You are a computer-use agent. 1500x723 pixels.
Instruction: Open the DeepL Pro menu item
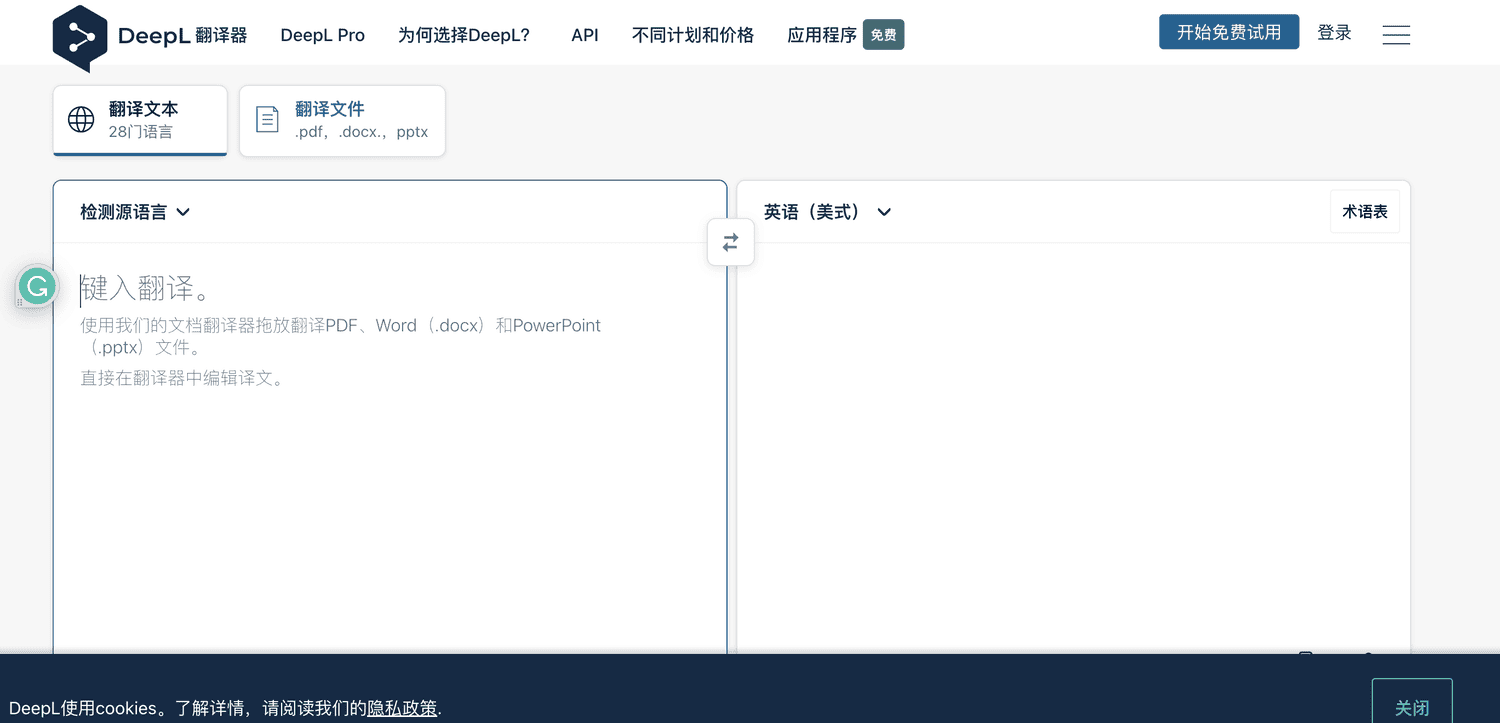pyautogui.click(x=322, y=35)
